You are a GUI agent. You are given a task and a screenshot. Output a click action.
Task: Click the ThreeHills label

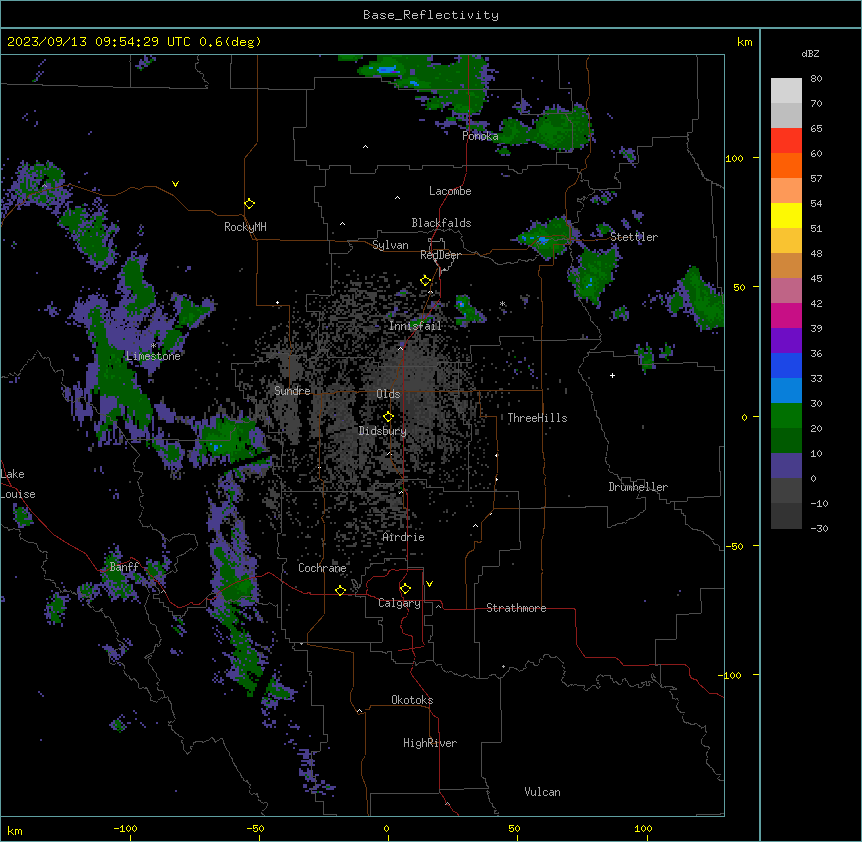pos(537,418)
